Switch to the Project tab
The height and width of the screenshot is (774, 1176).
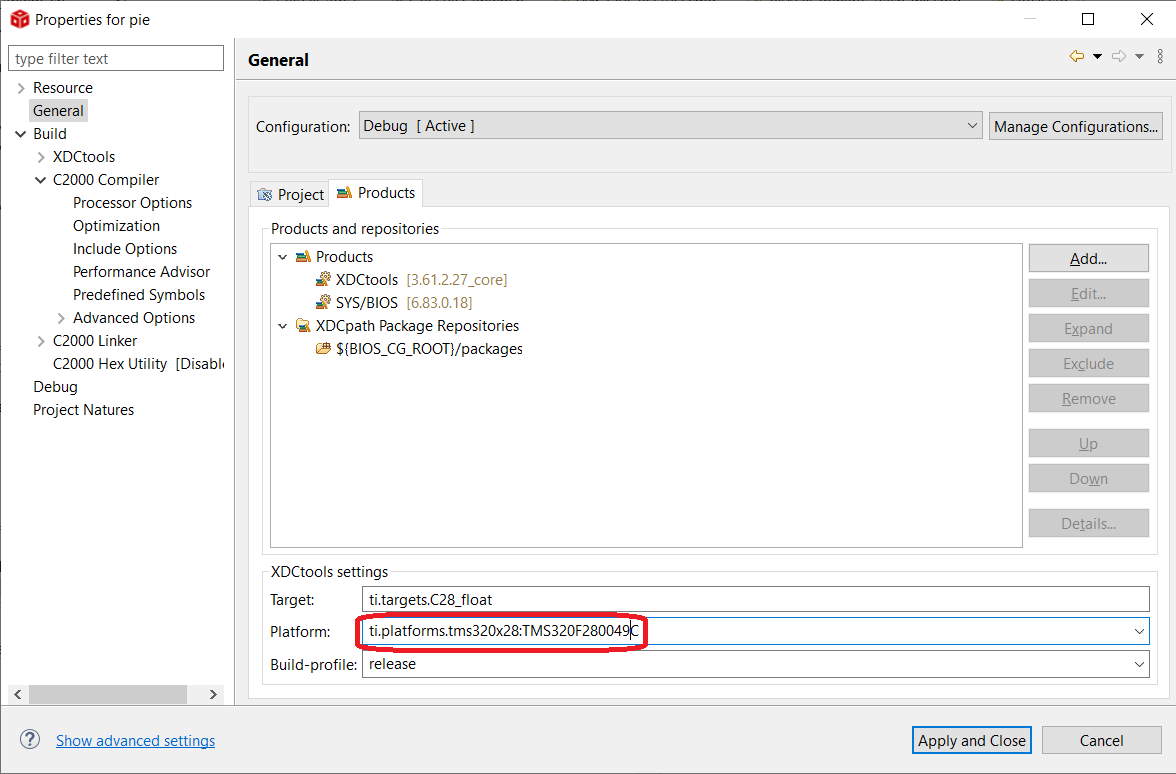(290, 194)
